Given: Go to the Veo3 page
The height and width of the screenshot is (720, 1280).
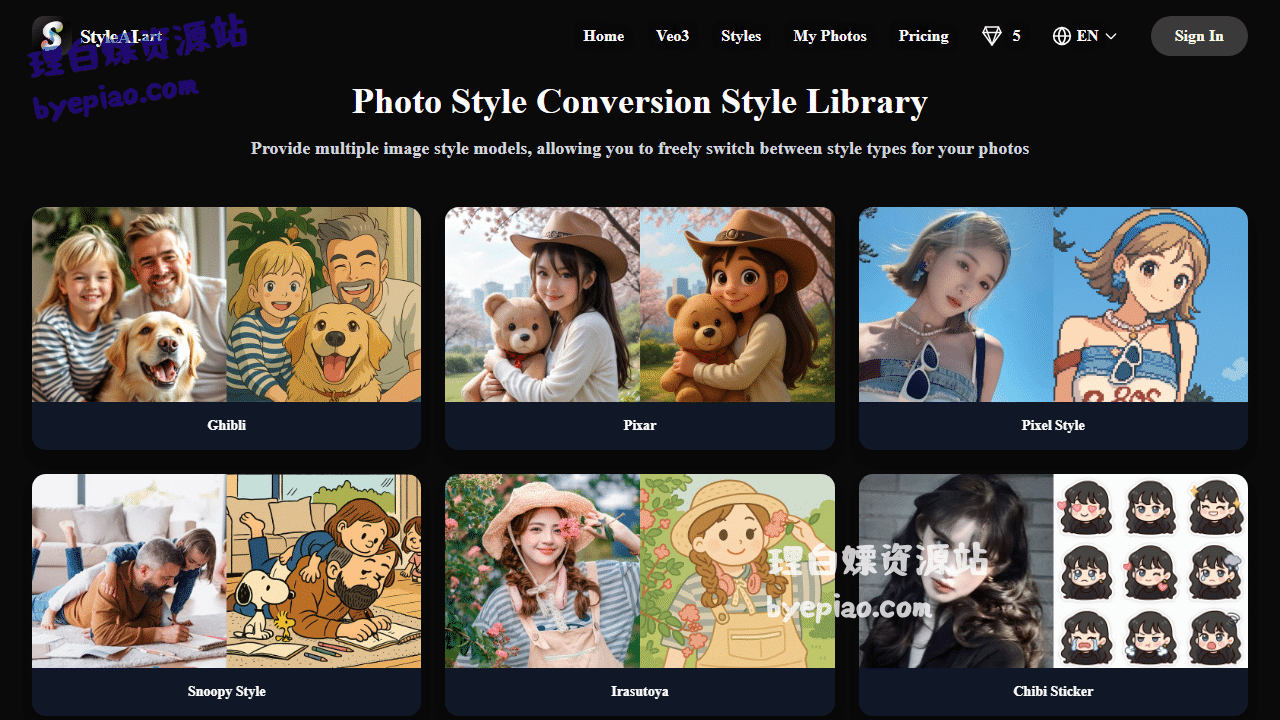Looking at the screenshot, I should coord(672,36).
